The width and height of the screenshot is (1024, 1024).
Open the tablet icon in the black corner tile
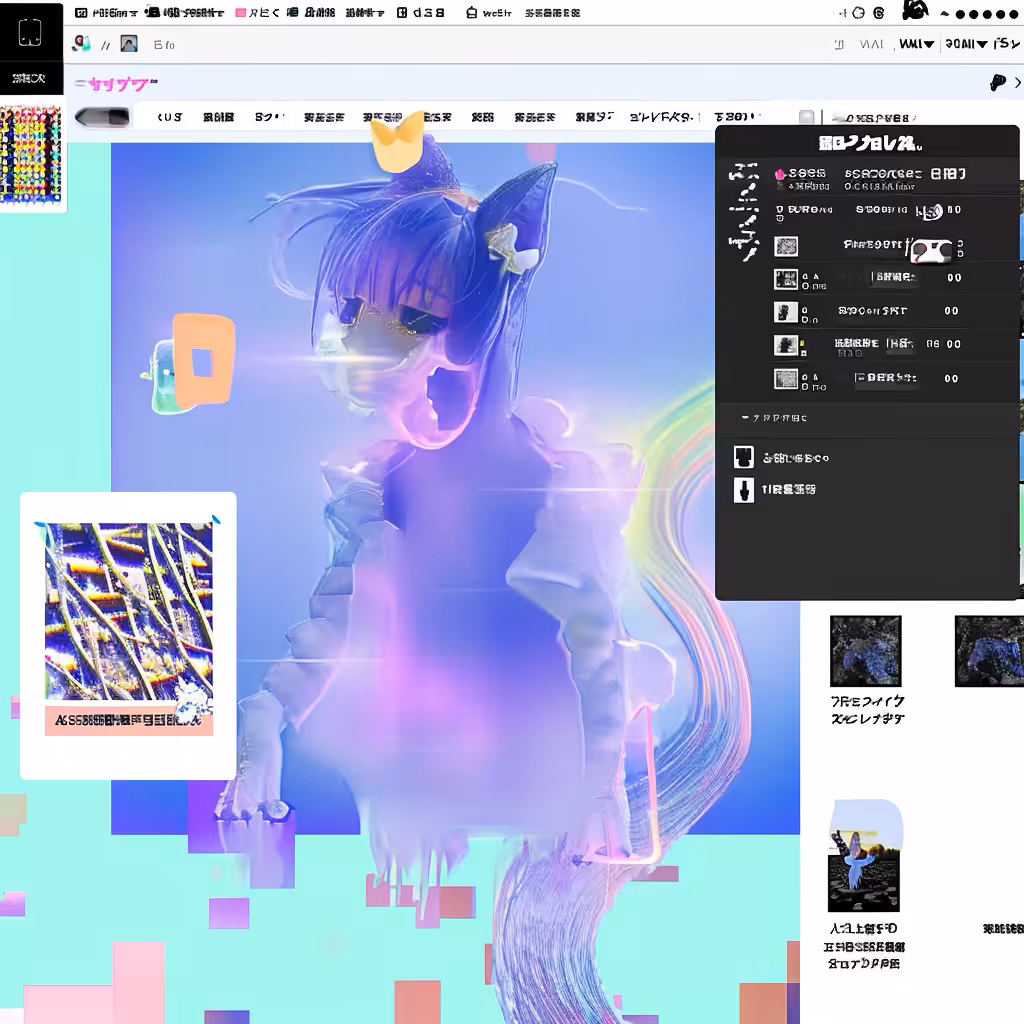[30, 32]
